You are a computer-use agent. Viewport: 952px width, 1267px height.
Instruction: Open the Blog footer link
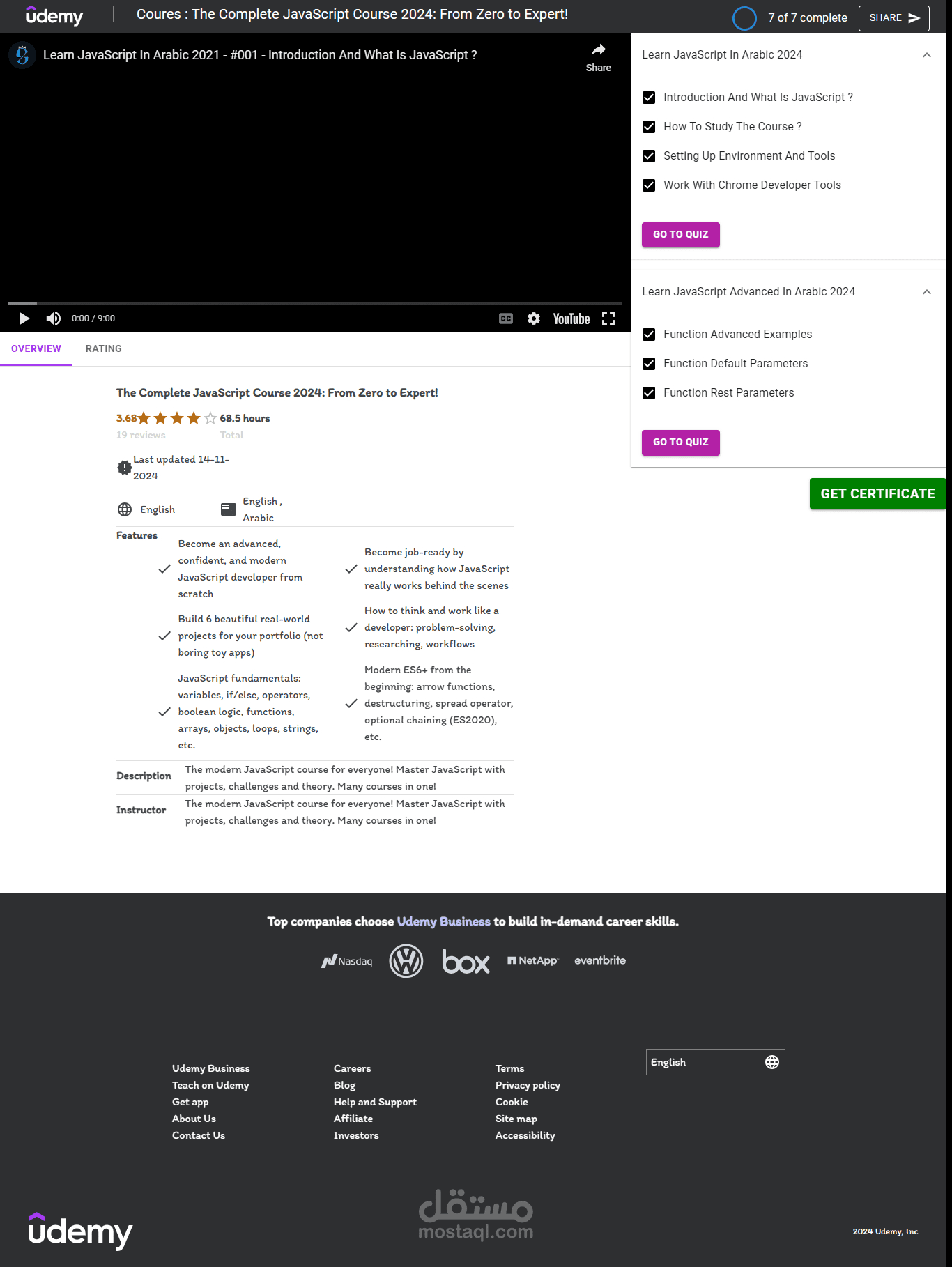click(344, 1085)
